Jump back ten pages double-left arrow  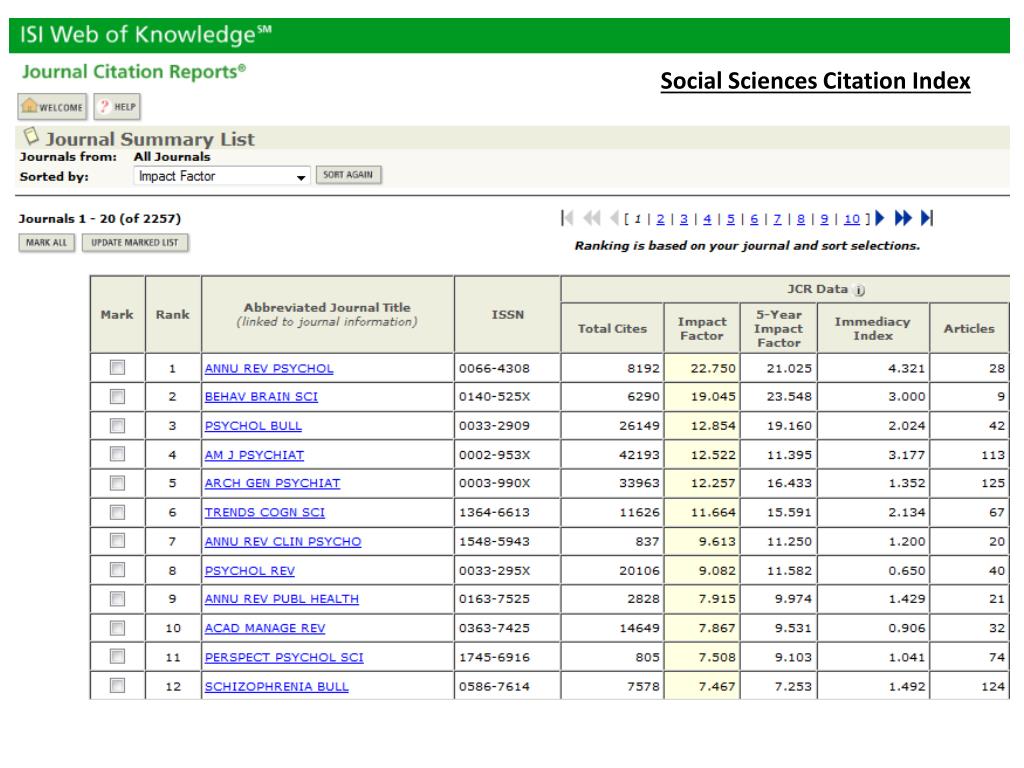592,217
